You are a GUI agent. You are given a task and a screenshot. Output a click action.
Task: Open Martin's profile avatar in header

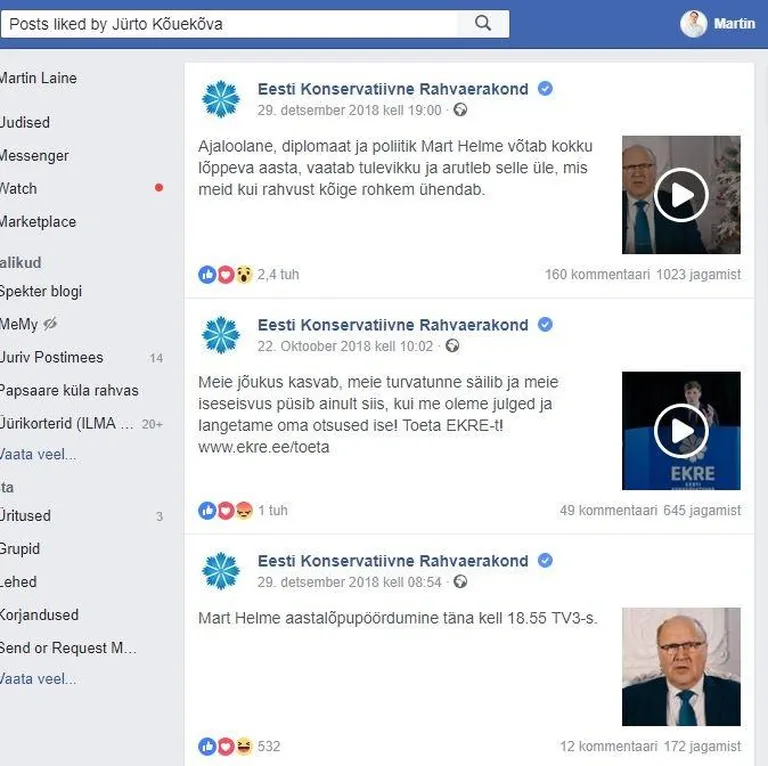tap(694, 24)
